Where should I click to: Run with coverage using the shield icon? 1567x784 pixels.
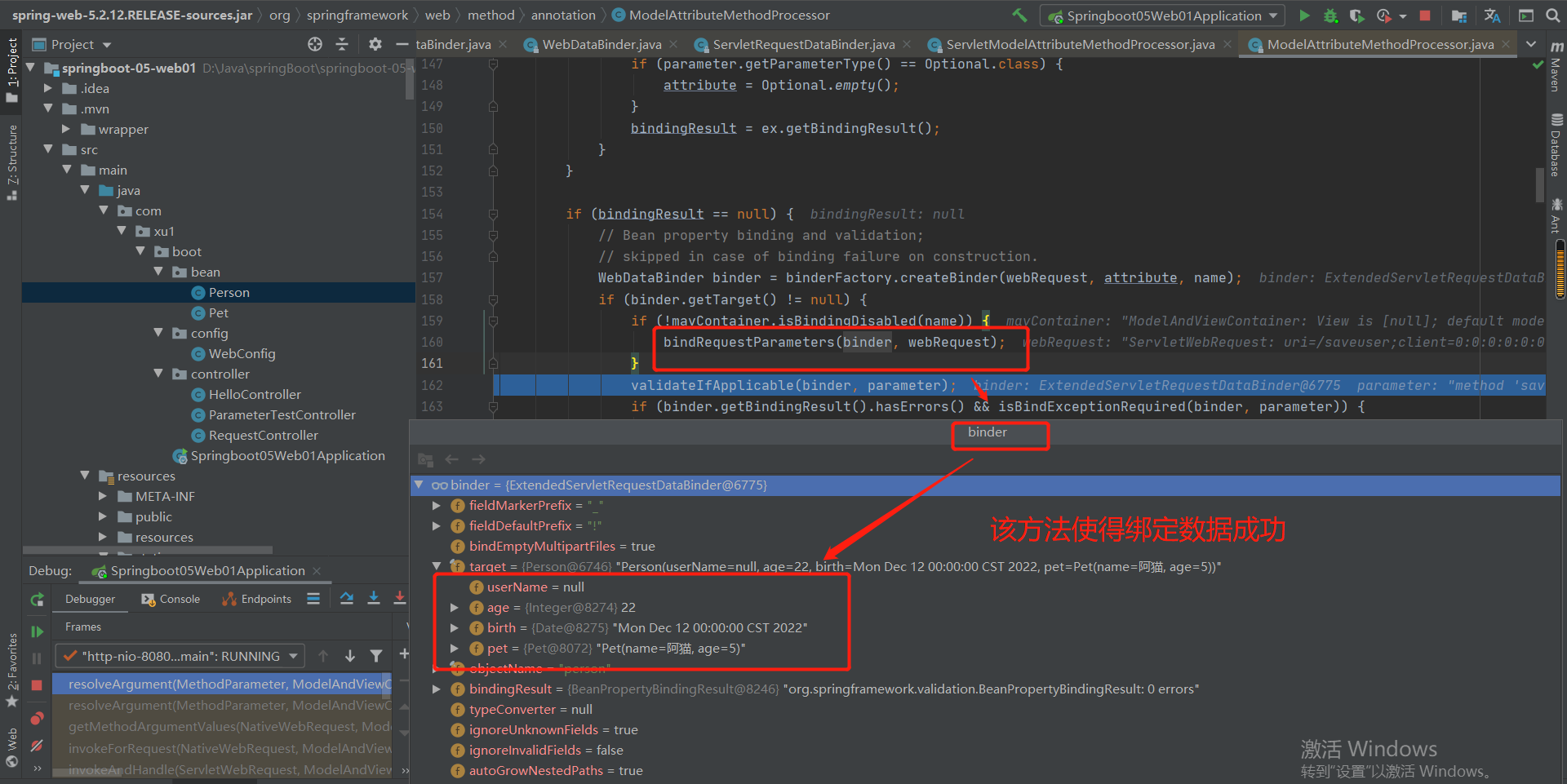(1356, 16)
